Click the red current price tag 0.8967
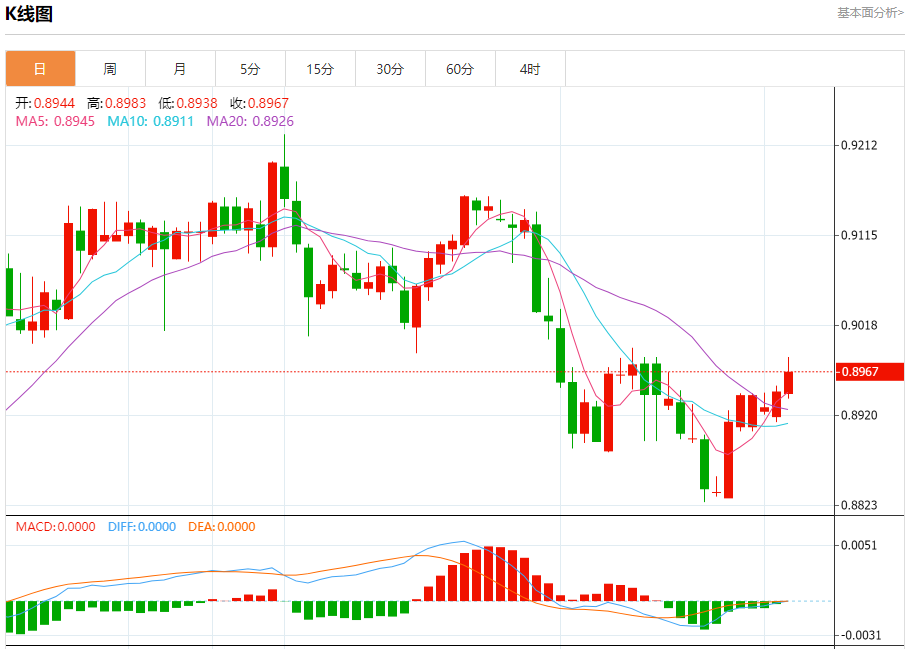Viewport: 910px width, 649px height. coord(869,372)
